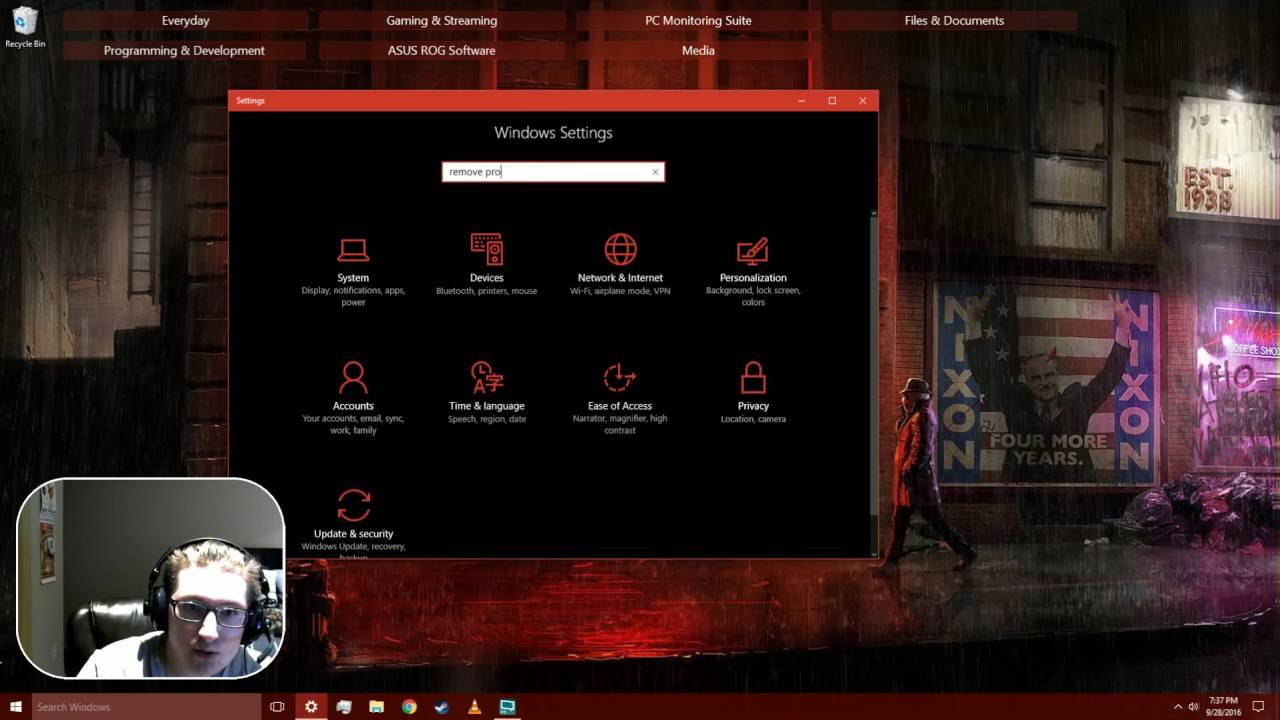Open the PC Monitoring Suite fence tab

pos(698,20)
